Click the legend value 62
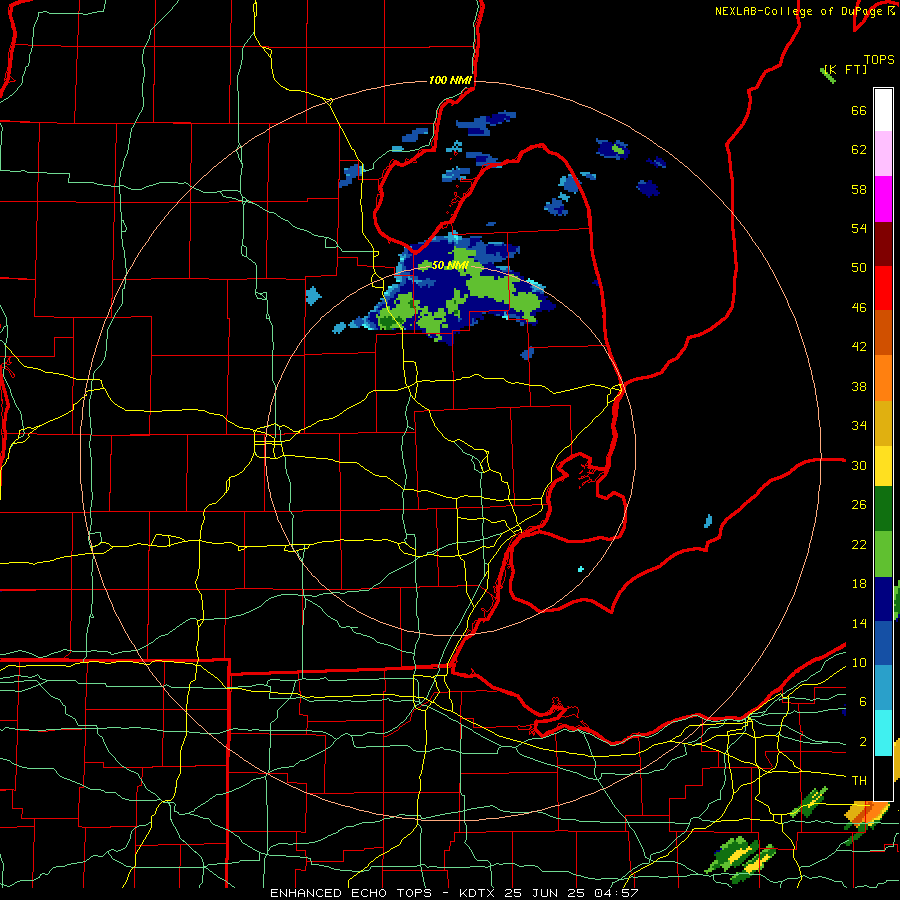900x900 pixels. pos(859,150)
